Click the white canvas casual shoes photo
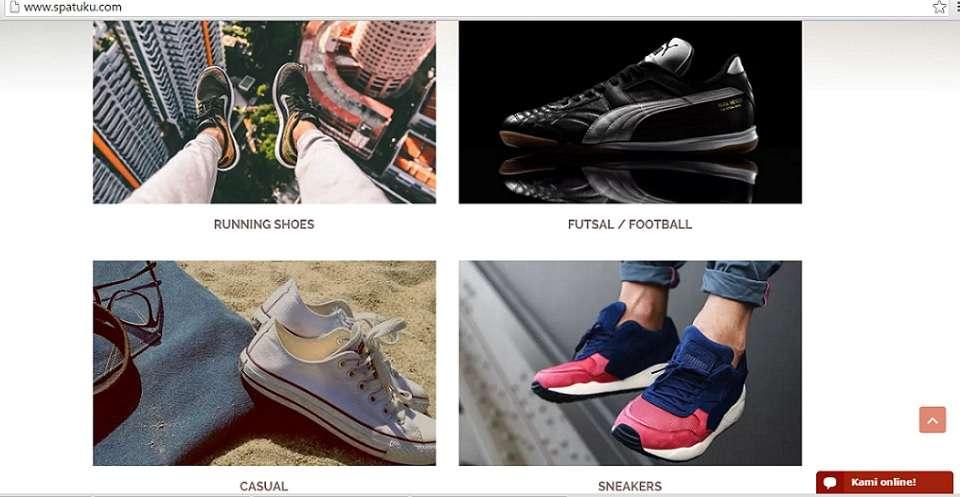This screenshot has width=960, height=497. click(x=264, y=363)
